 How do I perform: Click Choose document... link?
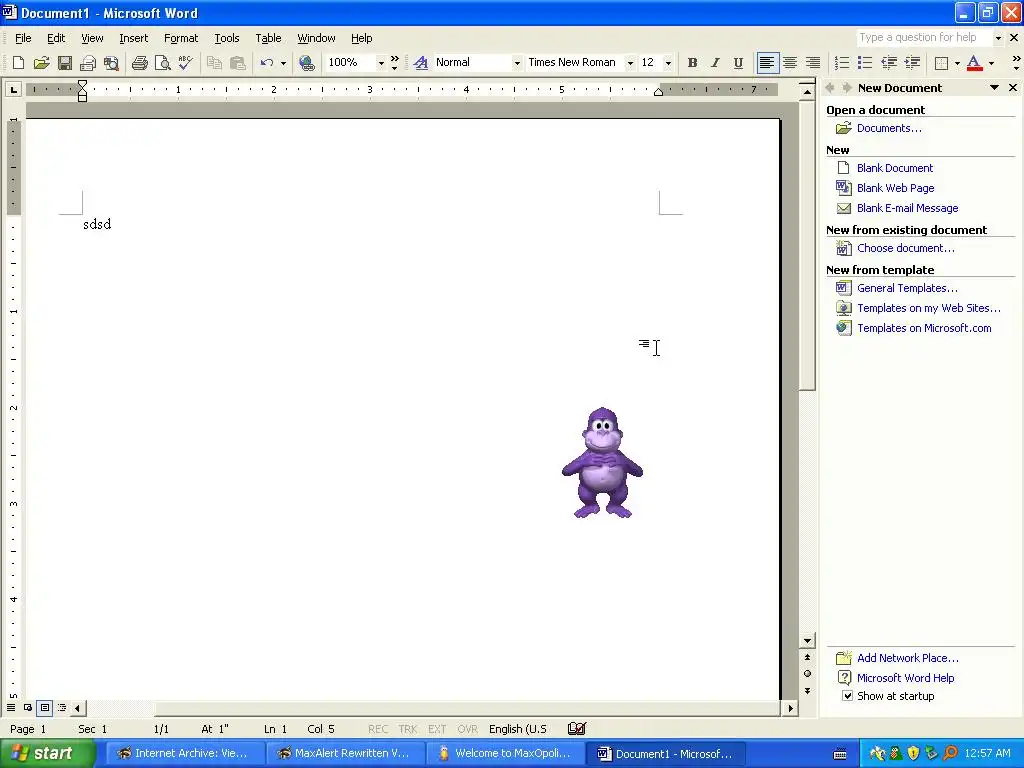[x=905, y=248]
